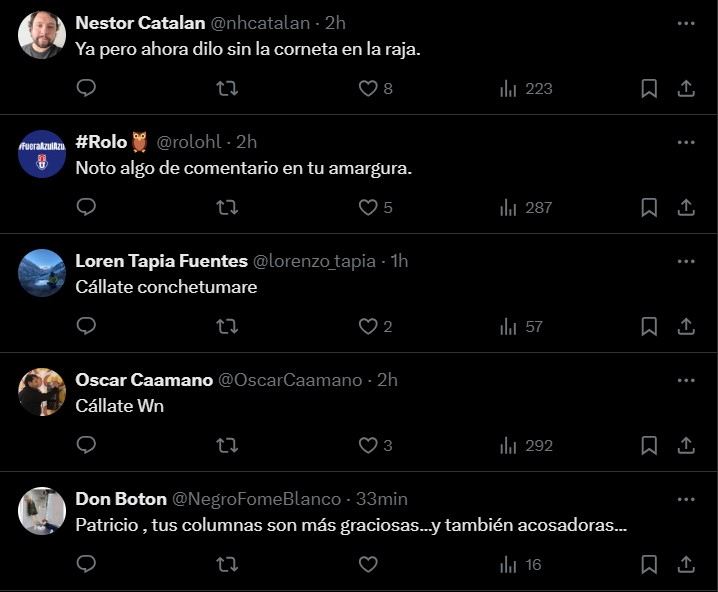
Task: Open more options on #Rolo's tweet
Action: tap(685, 142)
